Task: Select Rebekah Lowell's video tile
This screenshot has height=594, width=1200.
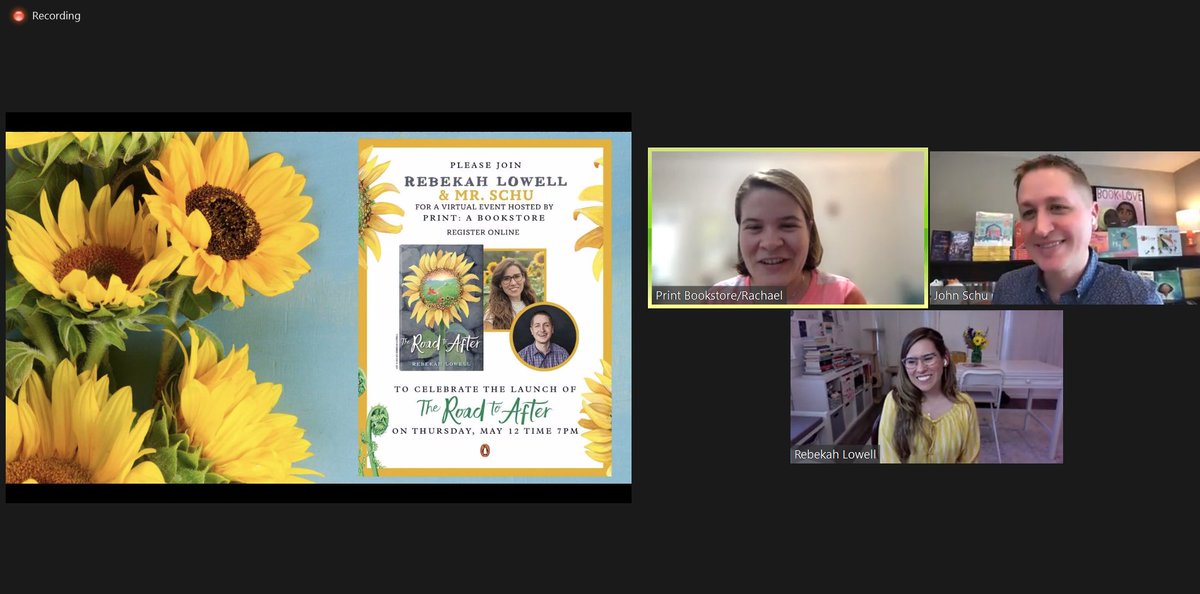Action: (x=926, y=387)
